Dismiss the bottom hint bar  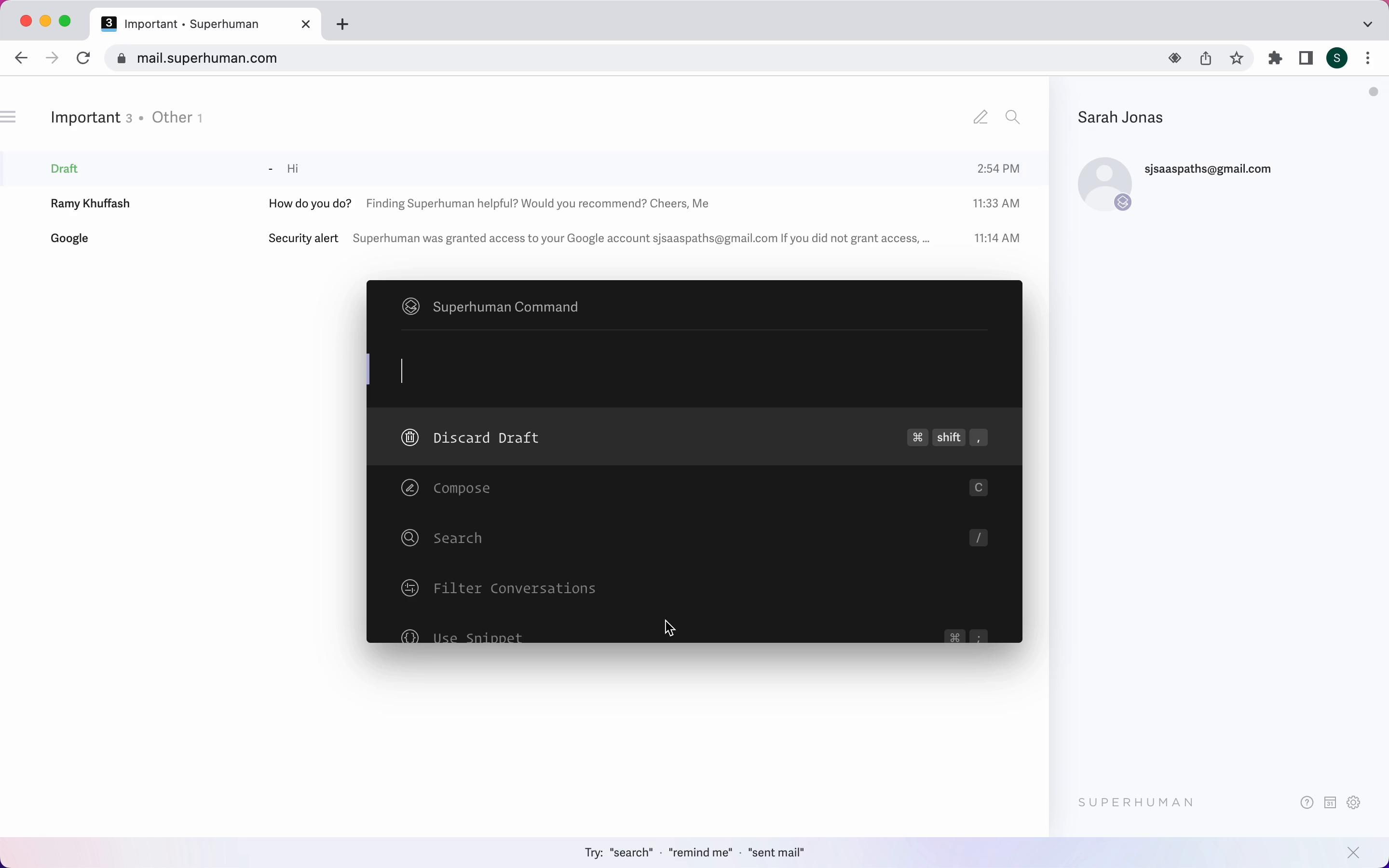pos(1354,853)
